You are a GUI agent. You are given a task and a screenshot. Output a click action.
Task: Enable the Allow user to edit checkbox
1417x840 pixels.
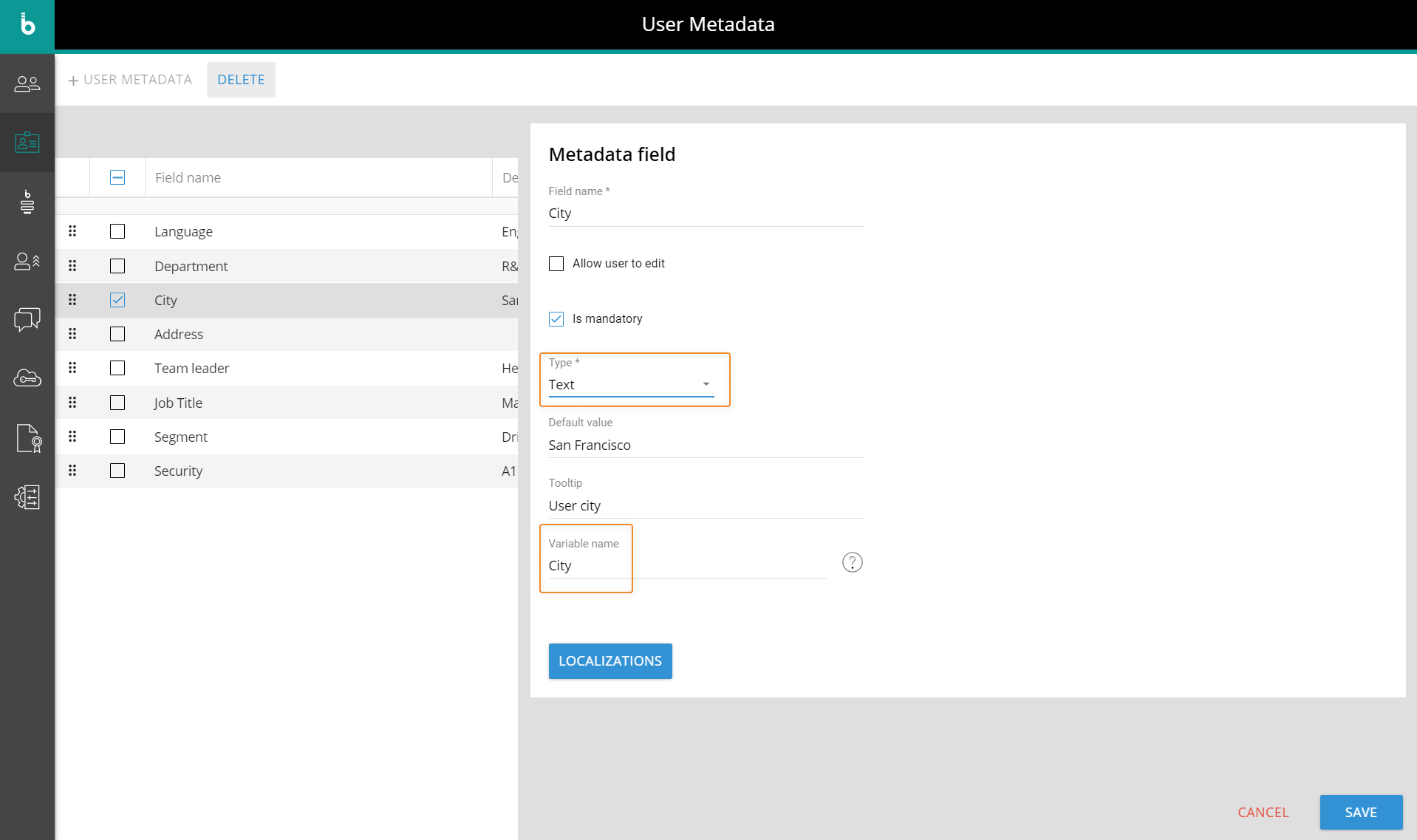click(x=556, y=264)
